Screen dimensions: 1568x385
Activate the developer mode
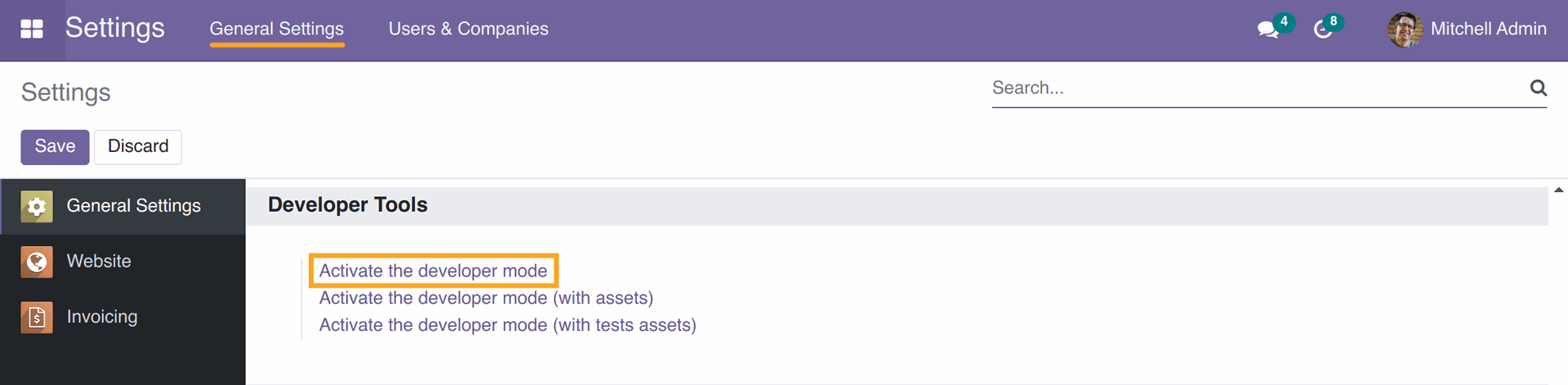pos(434,271)
